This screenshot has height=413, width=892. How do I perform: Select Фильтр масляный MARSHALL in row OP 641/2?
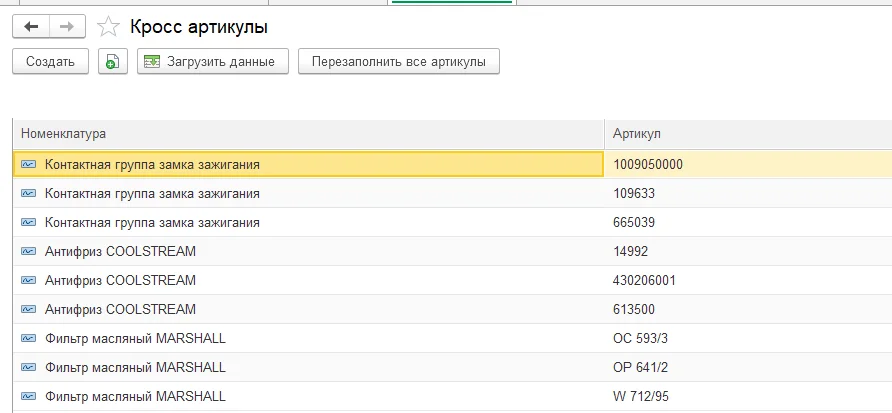(x=135, y=367)
